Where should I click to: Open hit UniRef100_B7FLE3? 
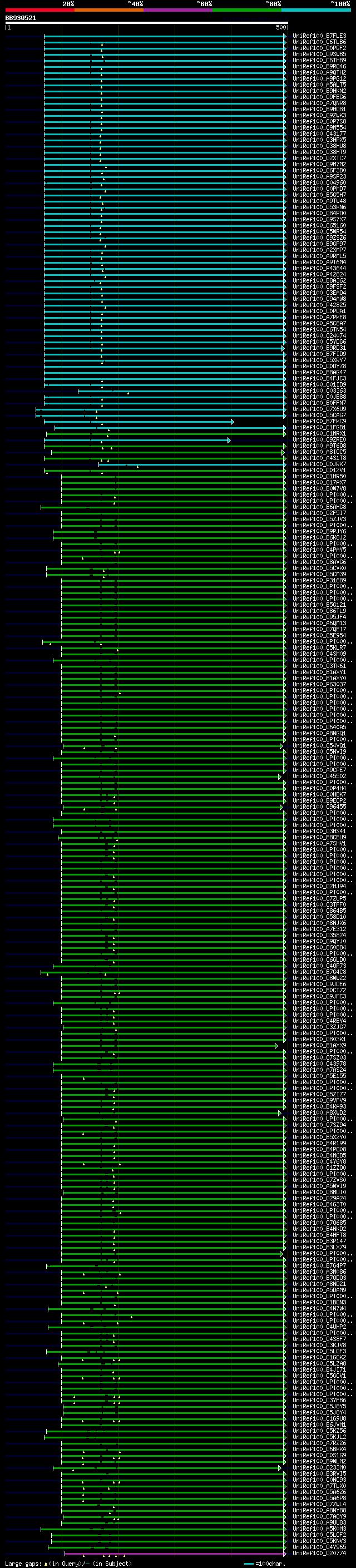(319, 36)
